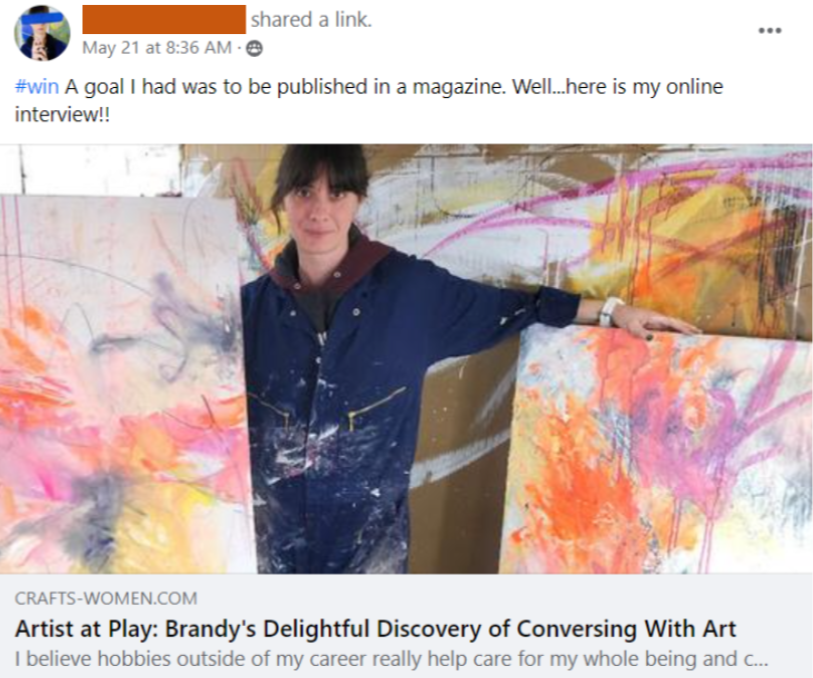Click the maroon hood on her collar

332,264
